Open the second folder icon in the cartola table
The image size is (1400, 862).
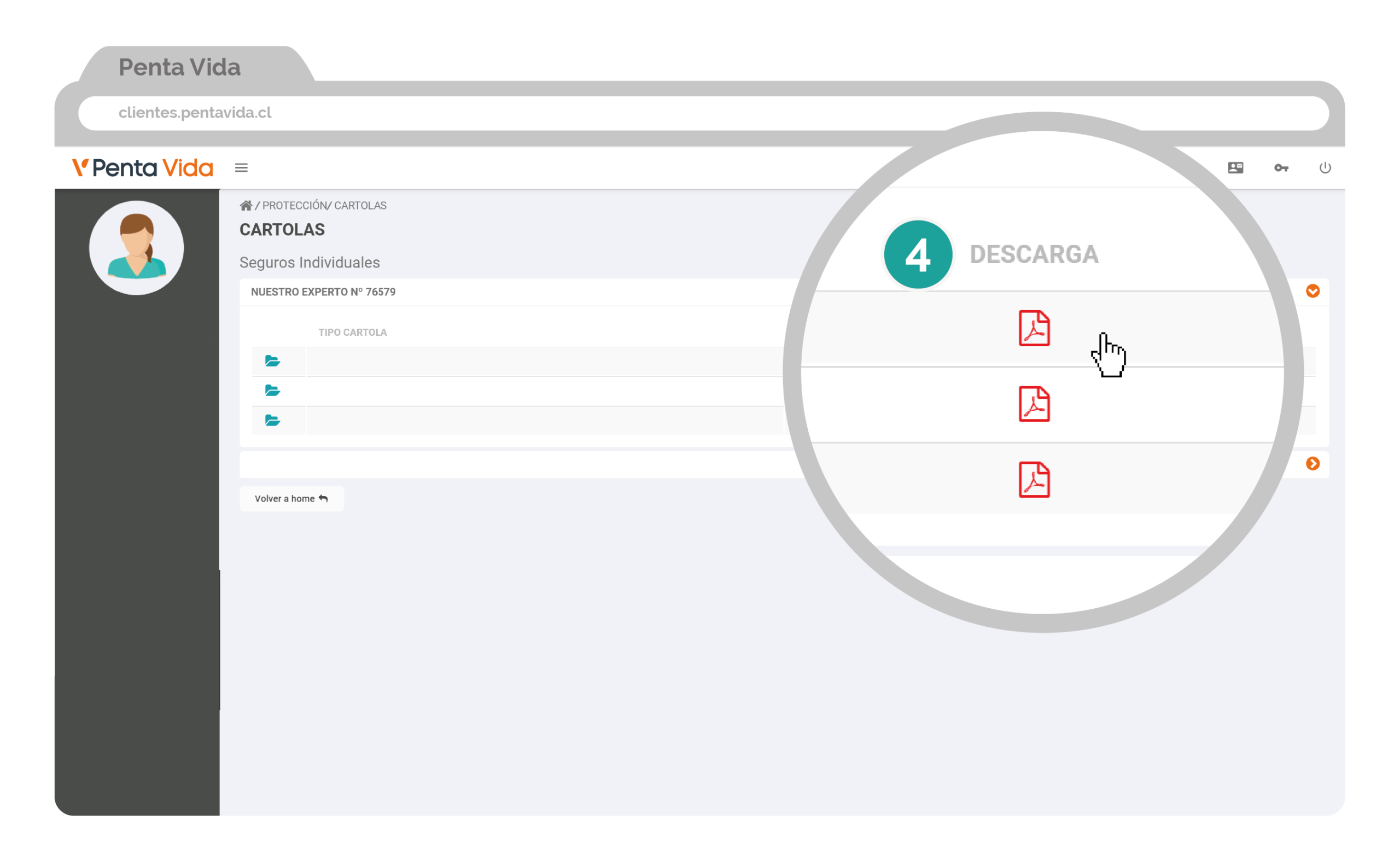(x=272, y=391)
